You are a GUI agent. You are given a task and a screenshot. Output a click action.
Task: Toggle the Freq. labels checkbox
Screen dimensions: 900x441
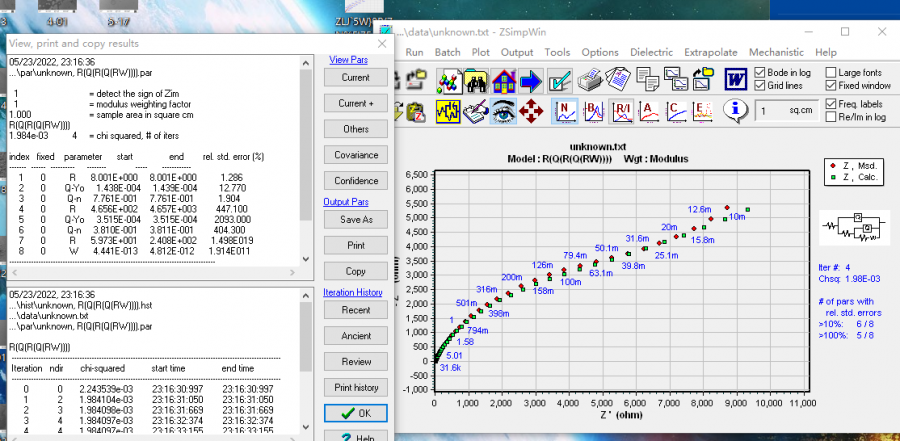[x=832, y=104]
